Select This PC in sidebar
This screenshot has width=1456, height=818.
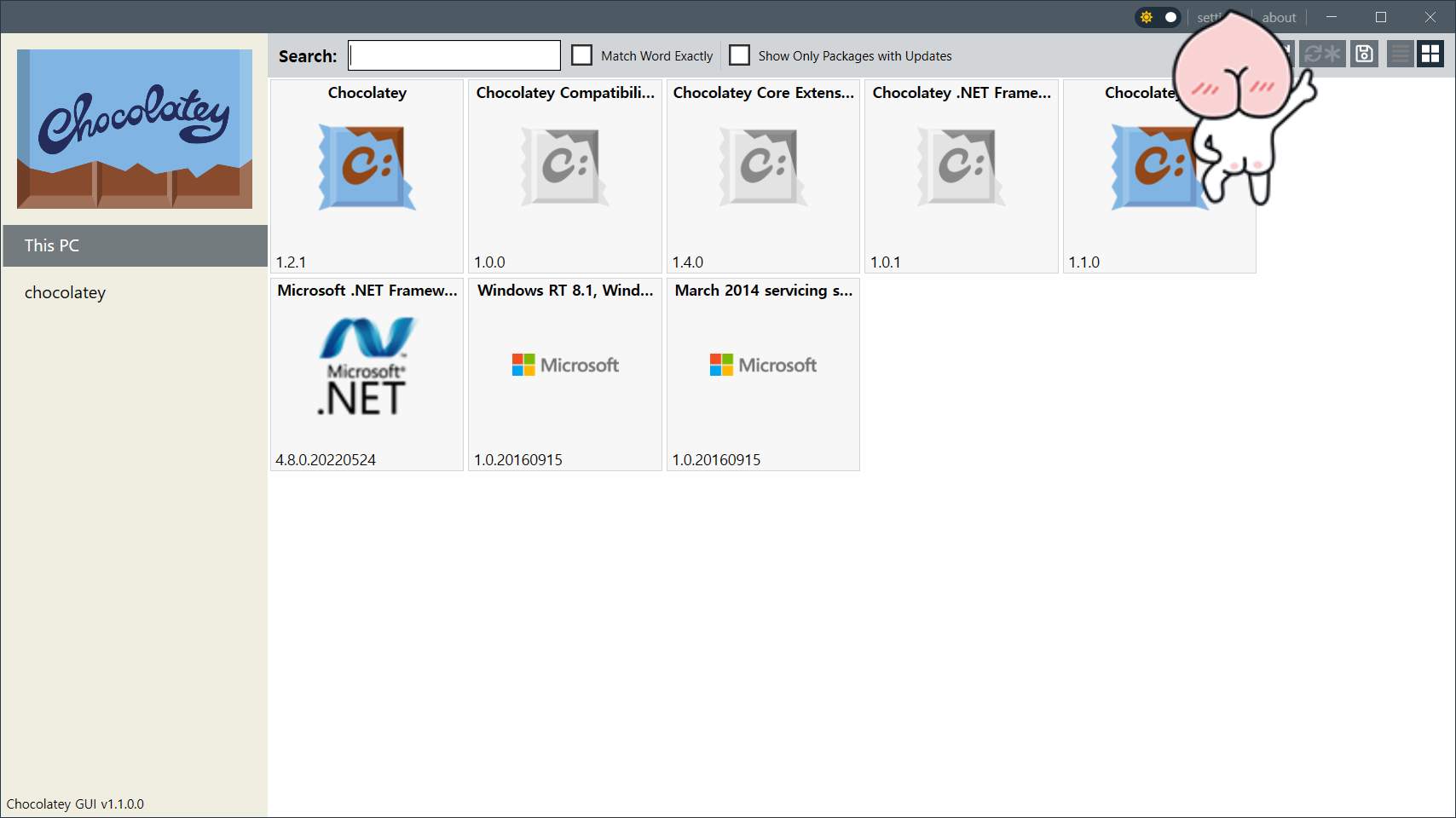coord(135,245)
